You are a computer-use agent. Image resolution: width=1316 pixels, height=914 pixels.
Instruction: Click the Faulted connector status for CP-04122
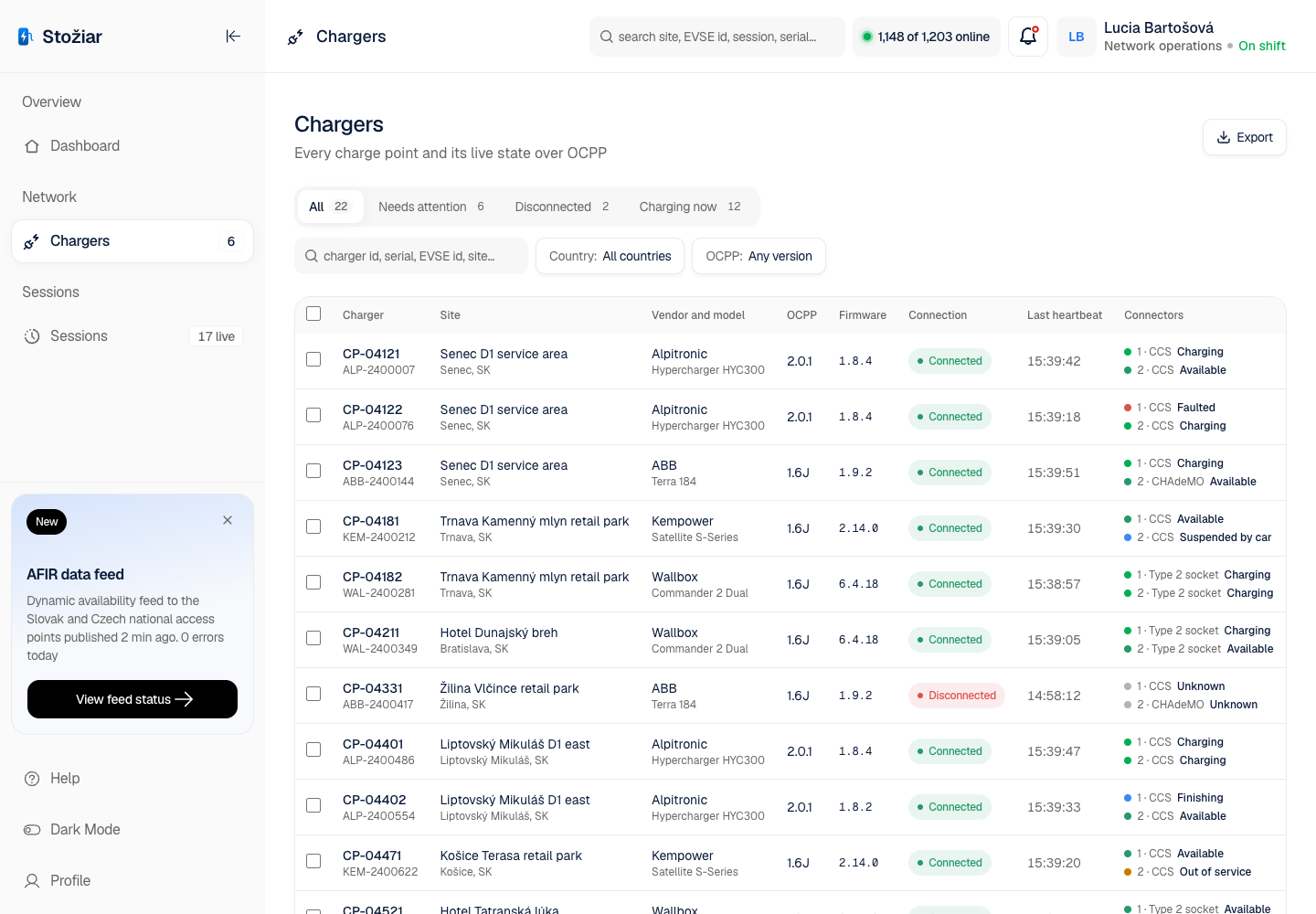(x=1196, y=408)
